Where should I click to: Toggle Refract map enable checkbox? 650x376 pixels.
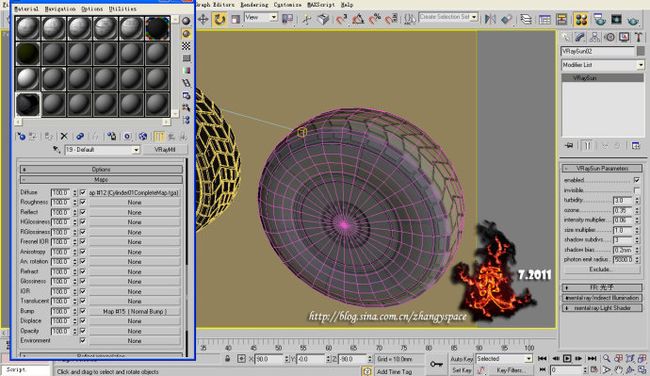click(x=82, y=271)
